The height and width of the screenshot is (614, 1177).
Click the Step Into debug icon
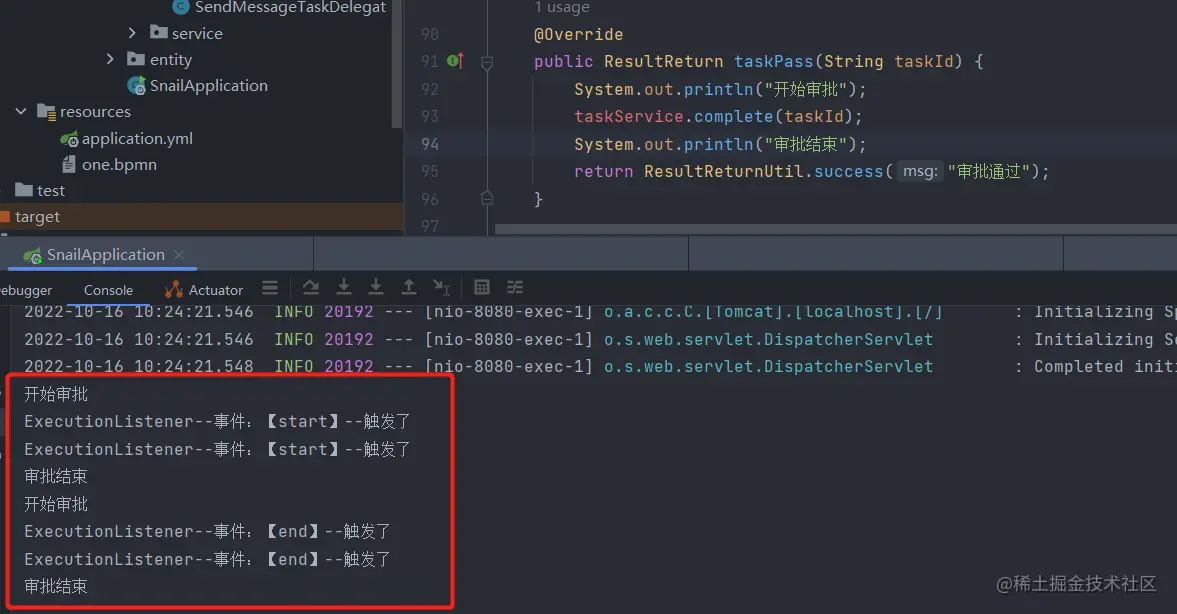[x=344, y=287]
